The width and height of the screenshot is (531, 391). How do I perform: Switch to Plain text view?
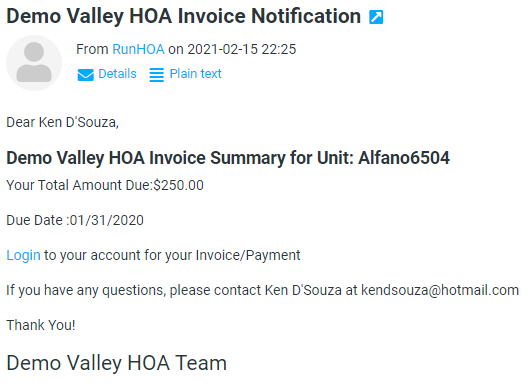[195, 74]
